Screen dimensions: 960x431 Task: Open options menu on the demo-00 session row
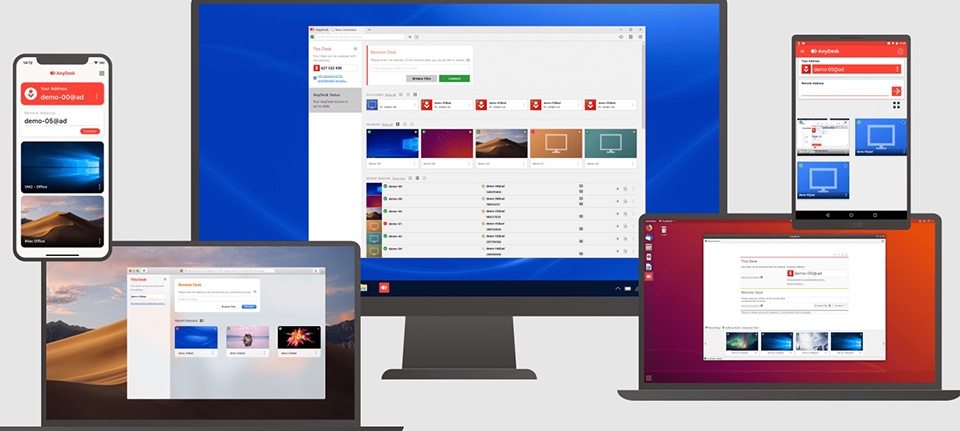coord(633,189)
